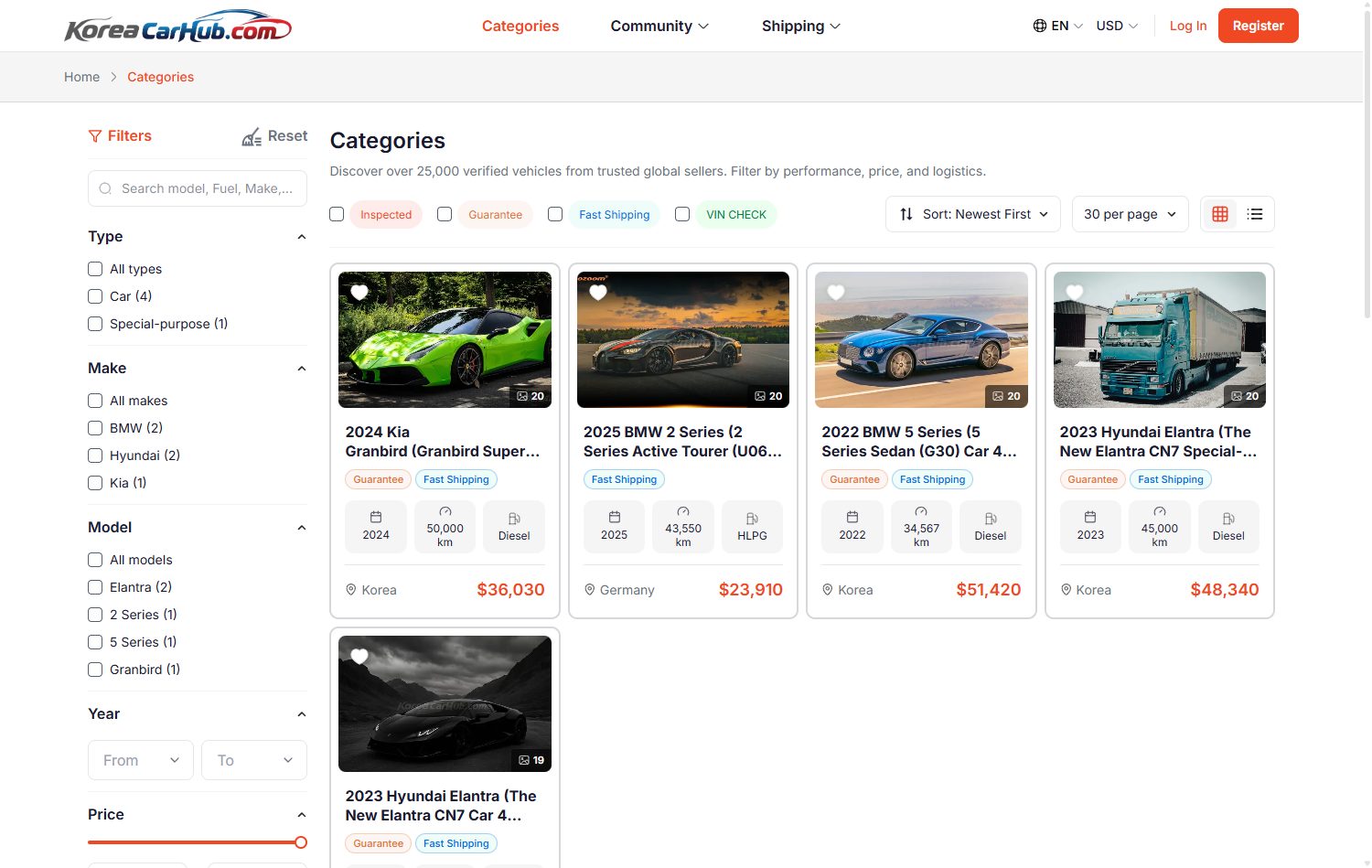
Task: Open the Categories nav item
Action: (520, 26)
